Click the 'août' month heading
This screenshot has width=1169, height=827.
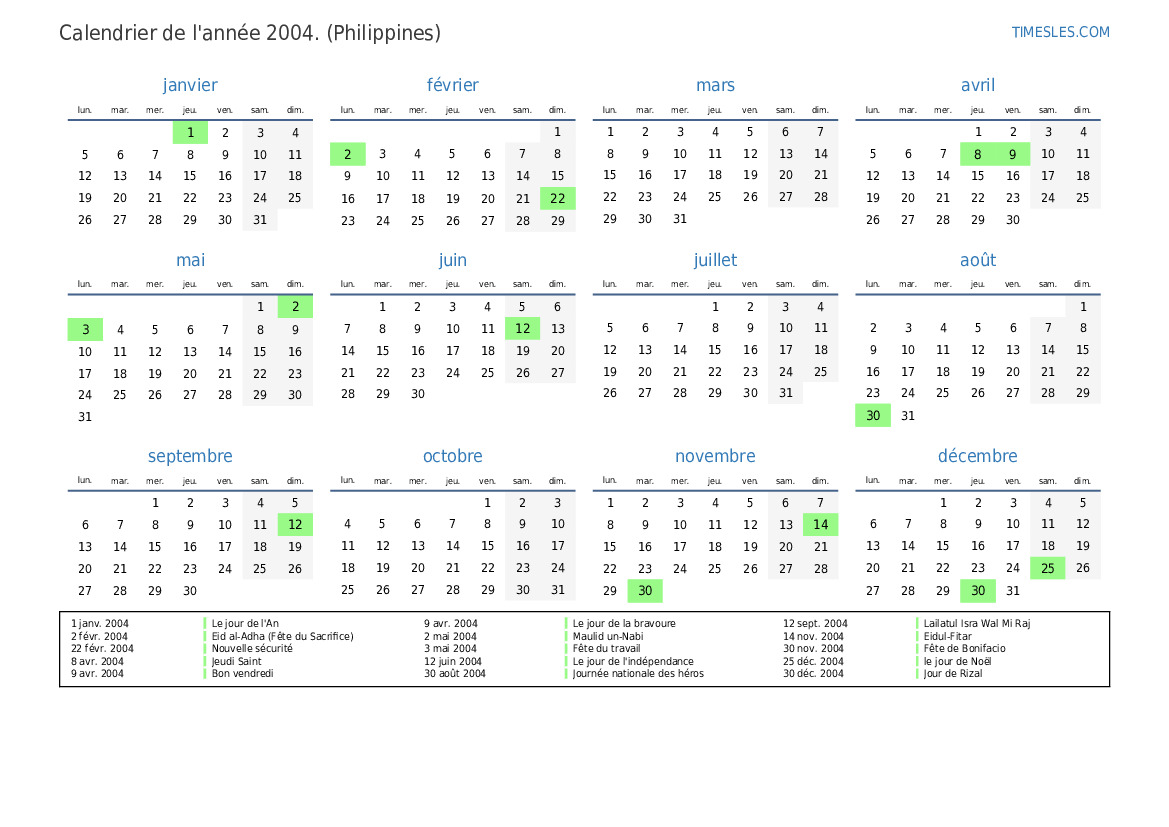[977, 260]
